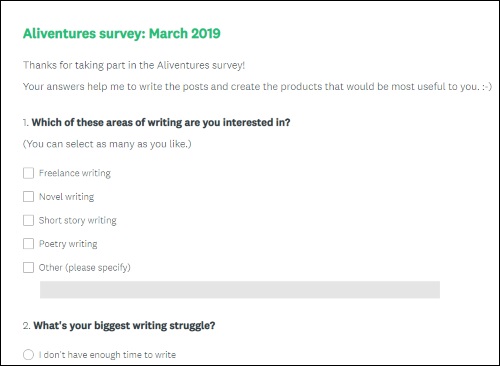Click 'I don't have enough time to write' text
500x366 pixels.
tap(107, 355)
